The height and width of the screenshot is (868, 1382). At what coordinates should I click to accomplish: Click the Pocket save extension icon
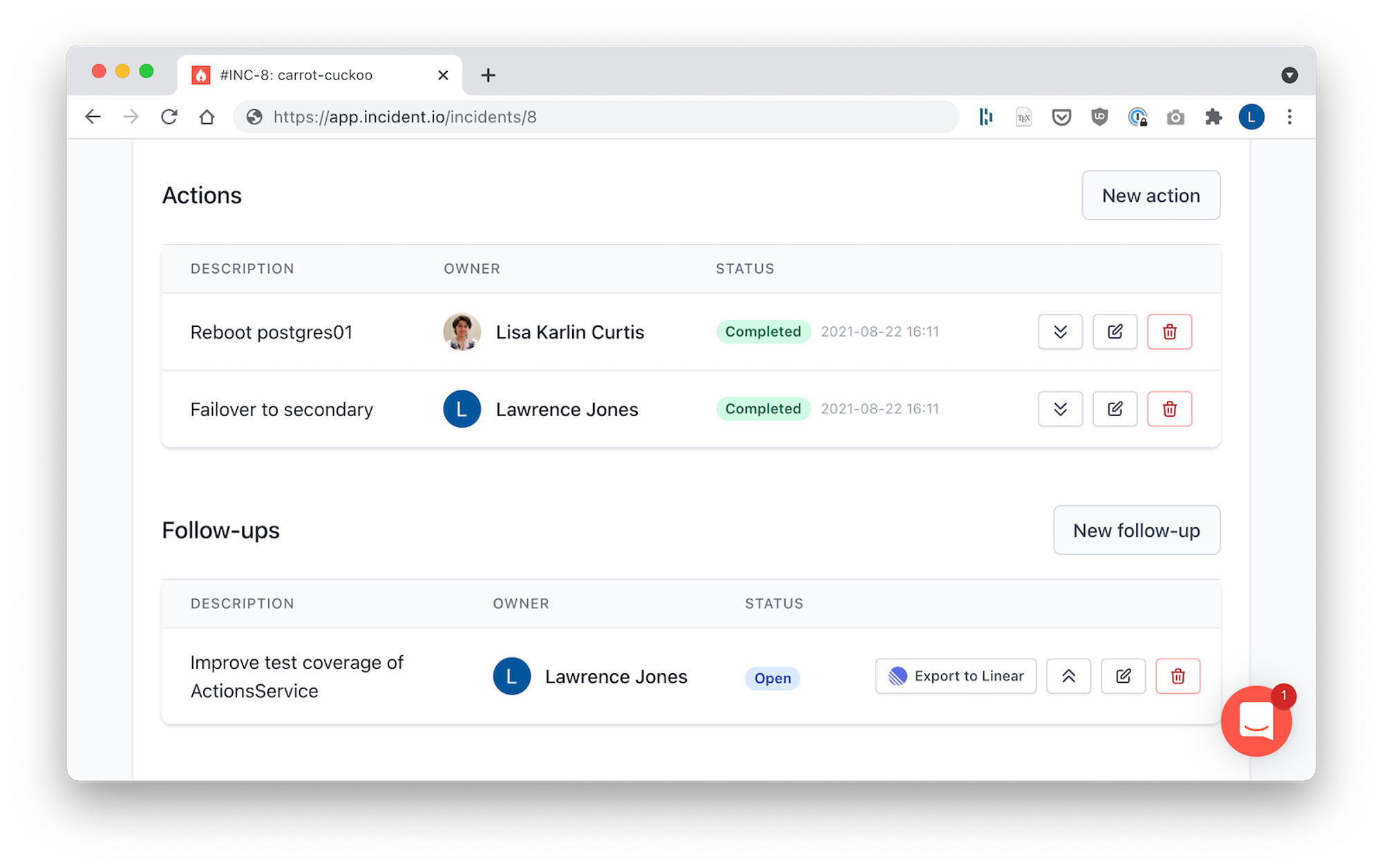(x=1061, y=117)
